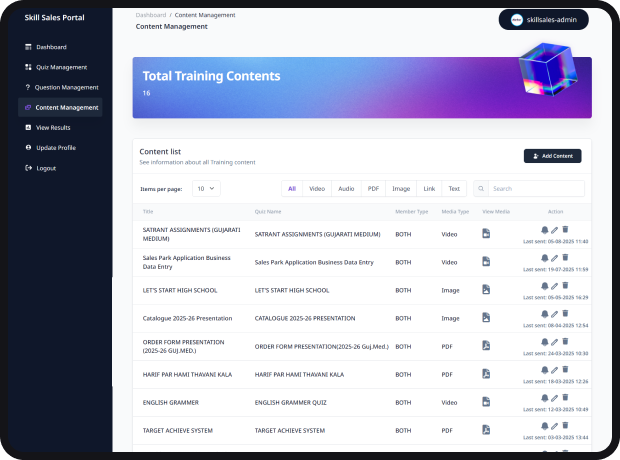Screen dimensions: 620x460
Task: Click the Dashboard breadcrumb link
Action: click(x=151, y=15)
